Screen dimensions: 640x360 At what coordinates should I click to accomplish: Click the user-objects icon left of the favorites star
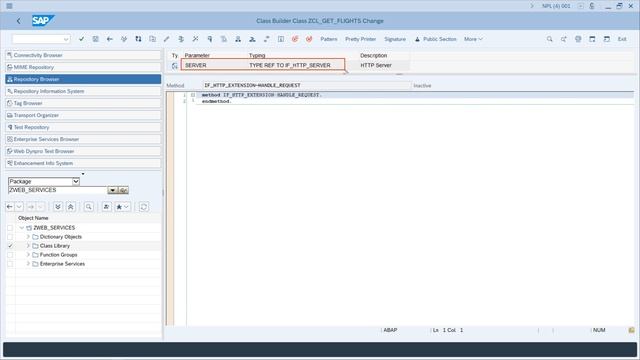107,207
